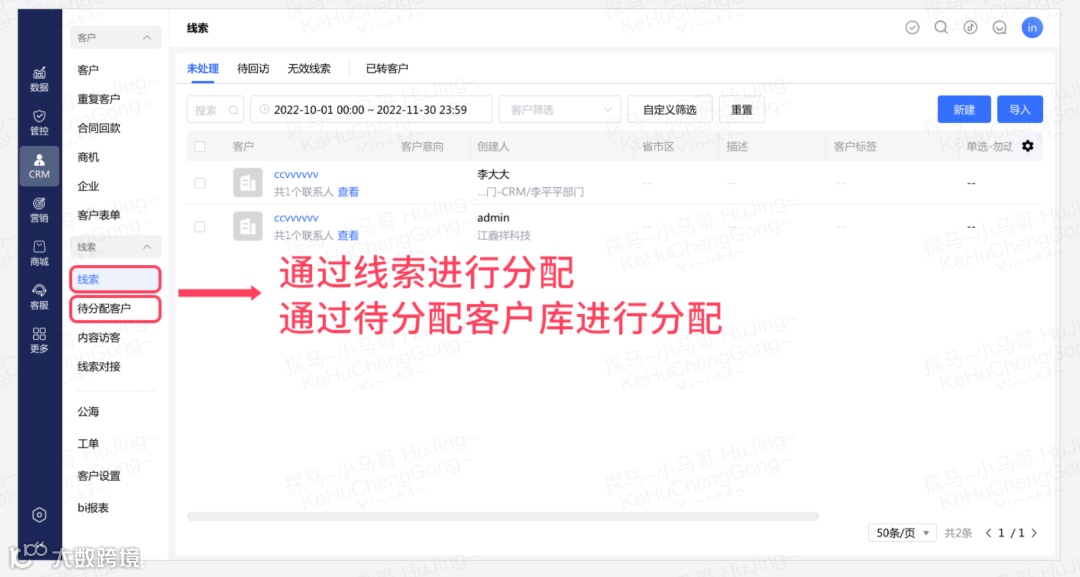1080x577 pixels.
Task: Check the second ccvvvvvv row checkbox
Action: 199,226
